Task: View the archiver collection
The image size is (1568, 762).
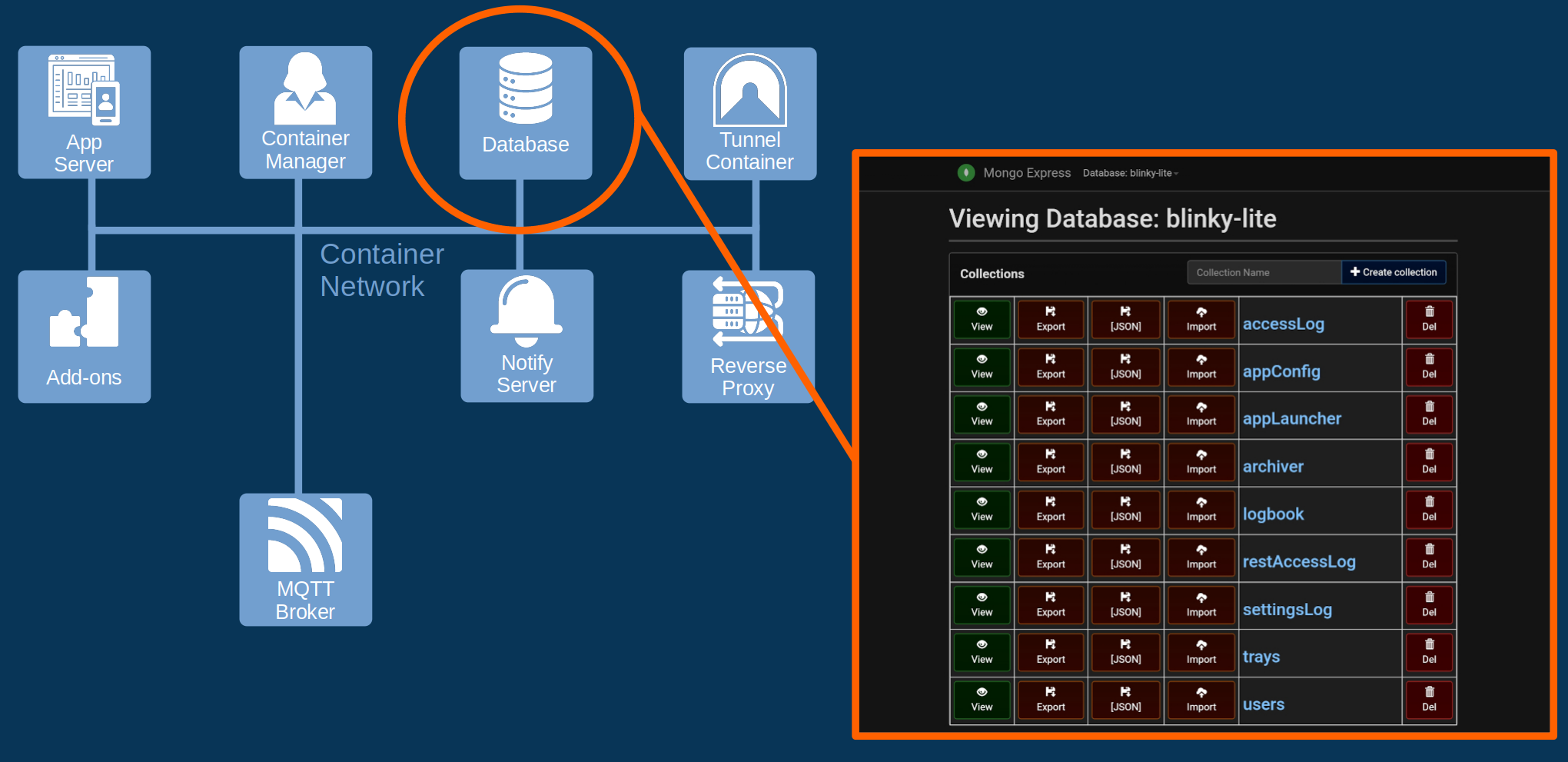Action: (982, 463)
